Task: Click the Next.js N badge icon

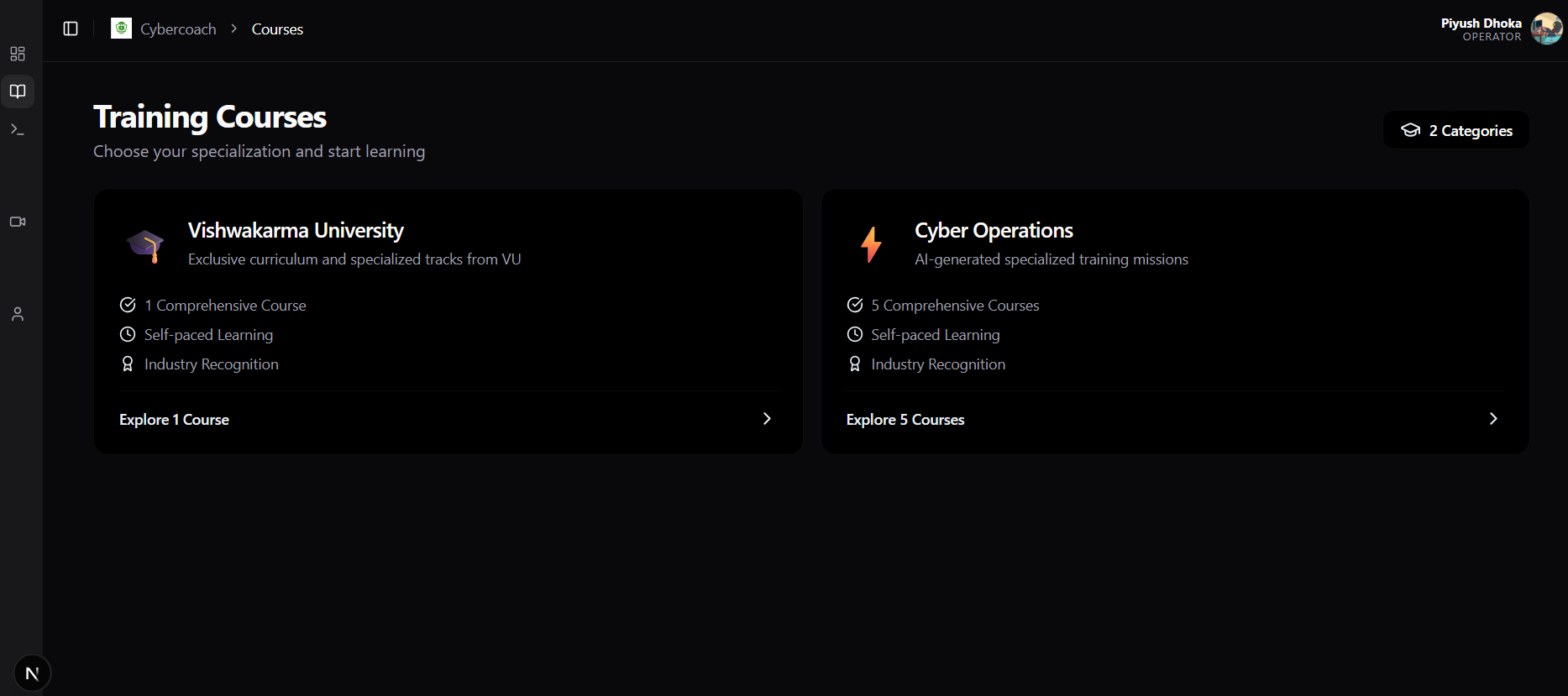Action: click(x=33, y=673)
